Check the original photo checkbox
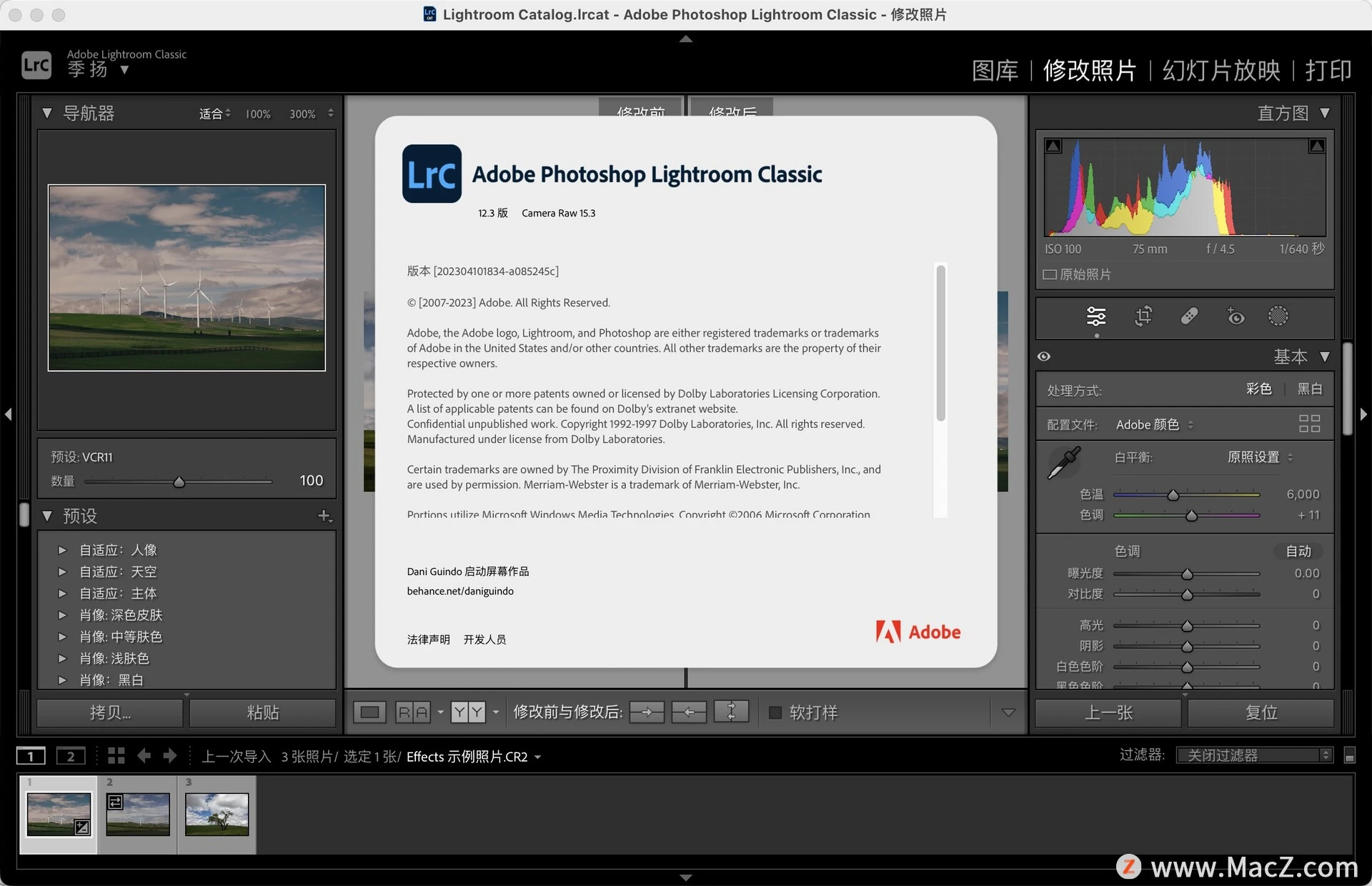This screenshot has height=886, width=1372. tap(1050, 274)
